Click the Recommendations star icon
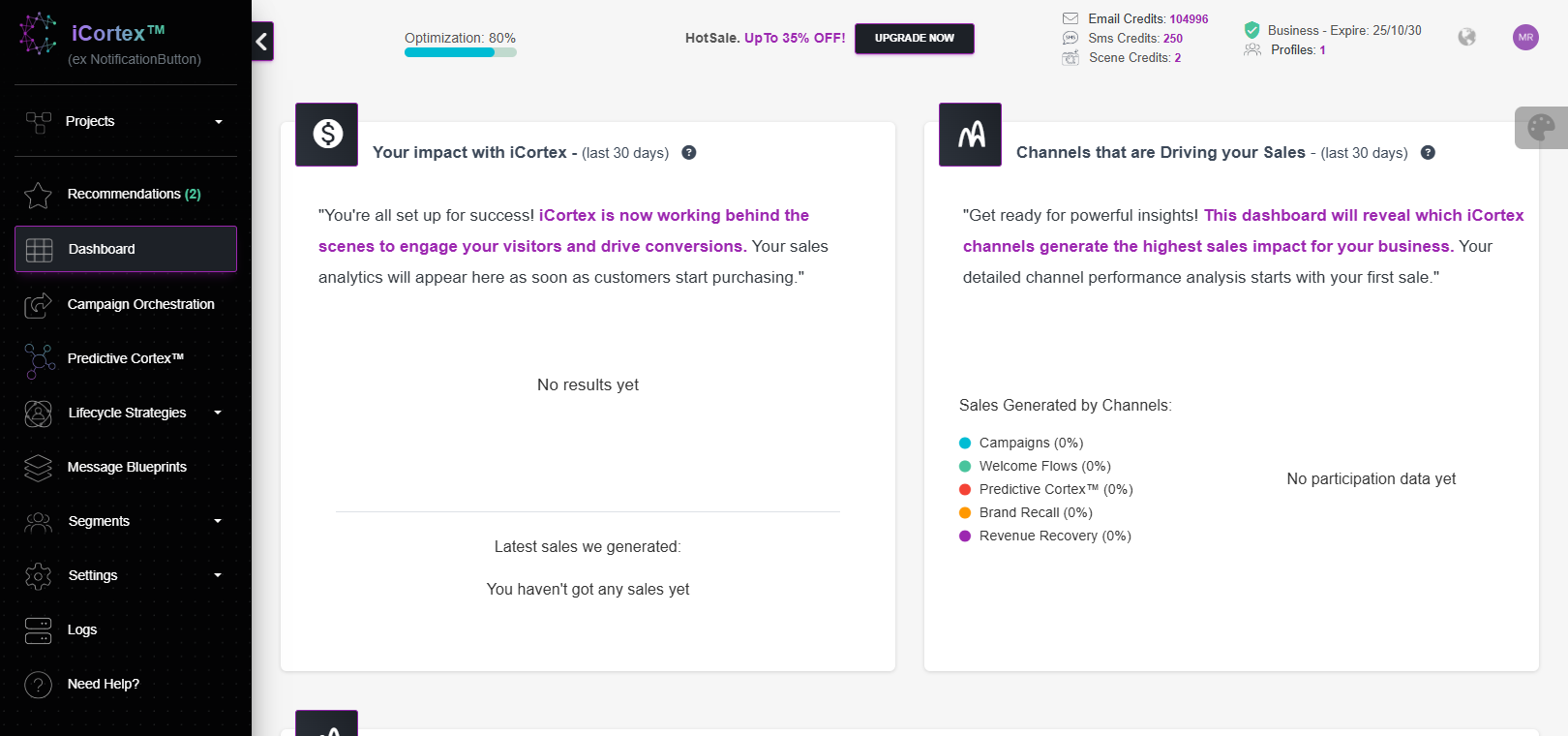 [39, 195]
